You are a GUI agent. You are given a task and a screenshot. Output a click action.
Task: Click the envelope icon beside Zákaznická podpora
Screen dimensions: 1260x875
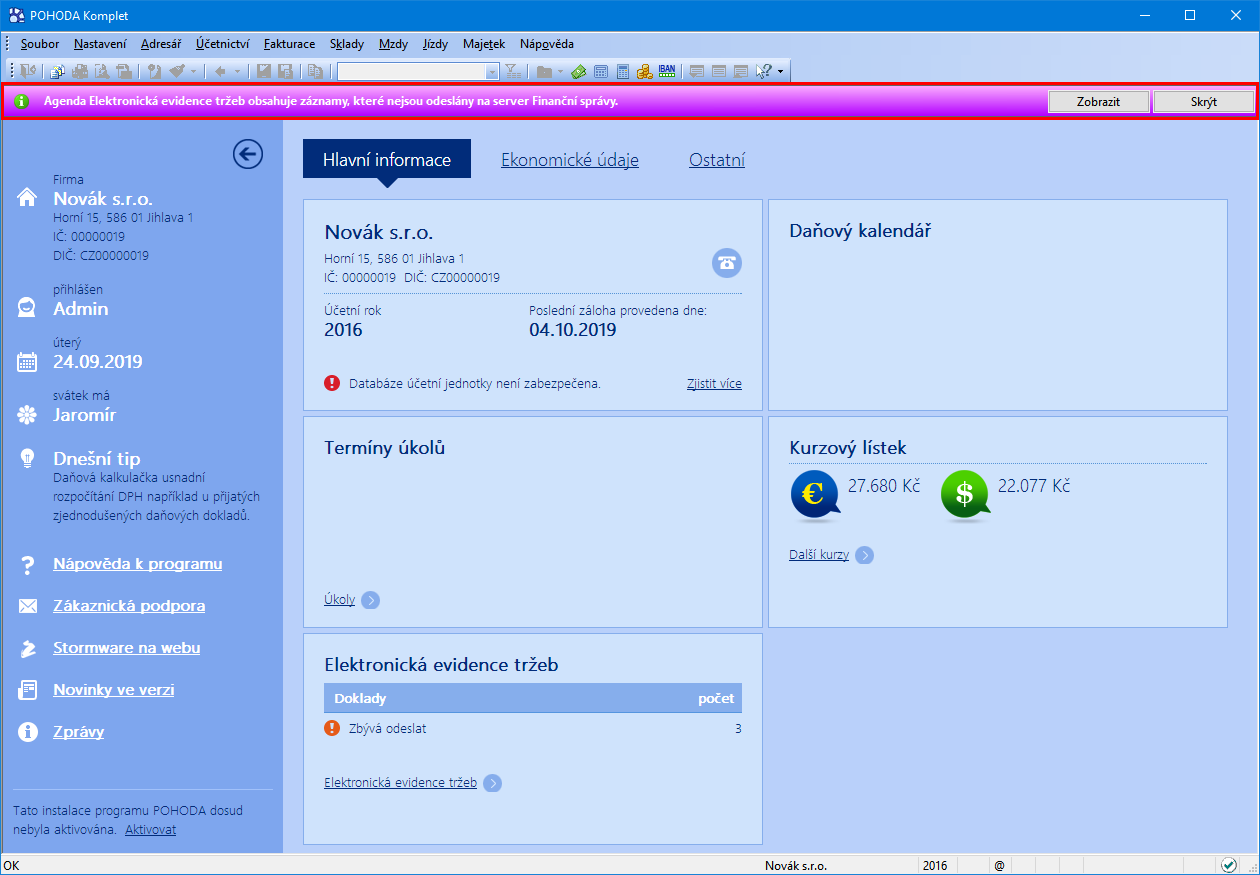(28, 606)
